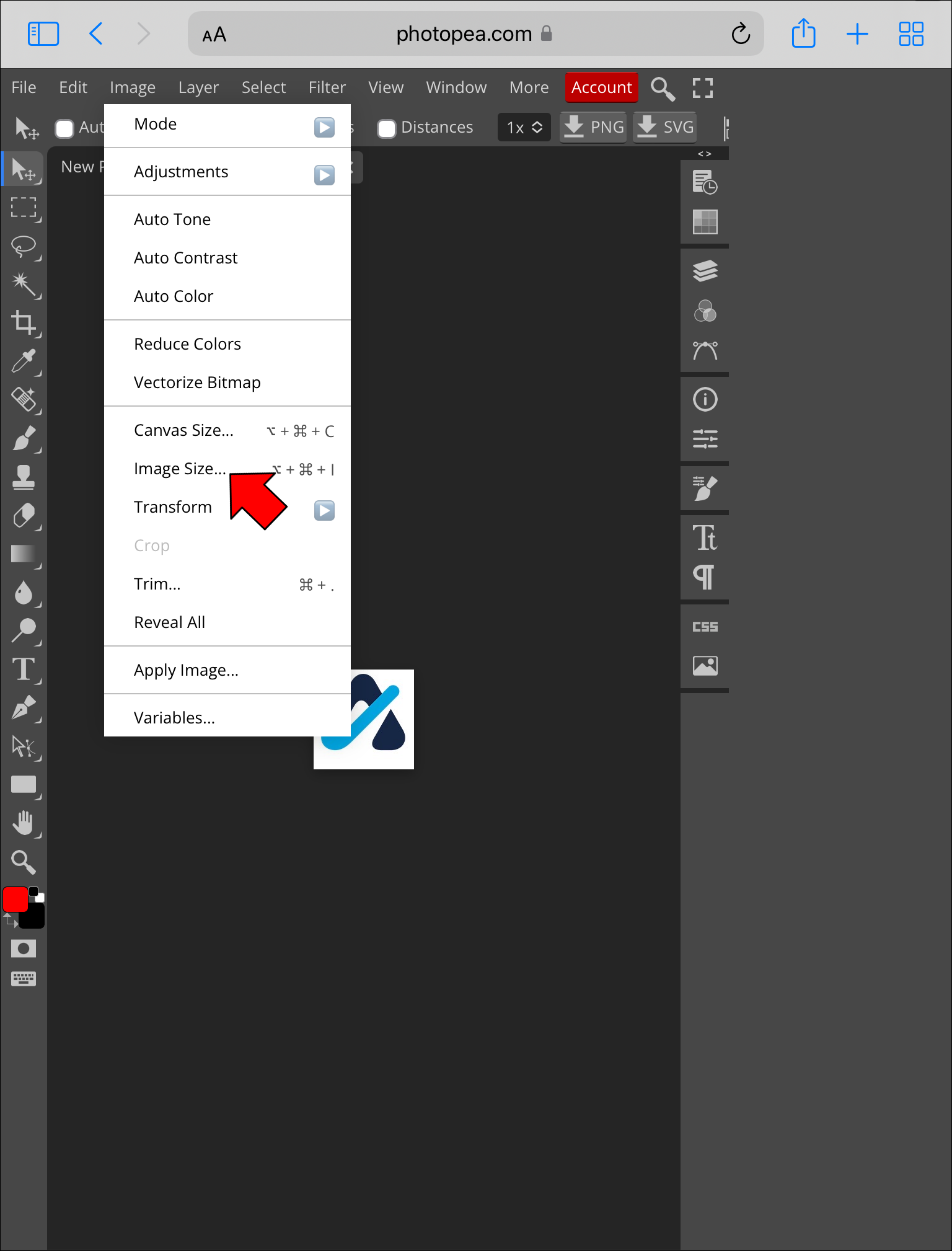Screen dimensions: 952x1251
Task: Open the Channels panel icon
Action: pyautogui.click(x=705, y=311)
